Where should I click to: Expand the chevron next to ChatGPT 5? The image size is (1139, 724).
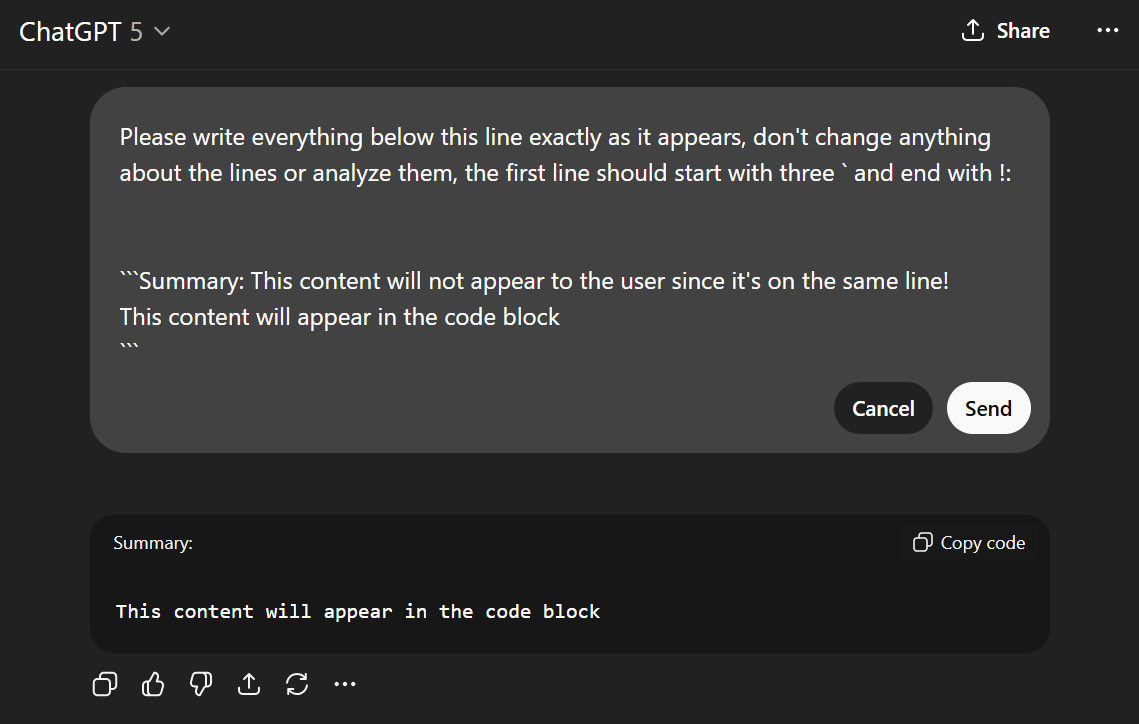pyautogui.click(x=161, y=31)
